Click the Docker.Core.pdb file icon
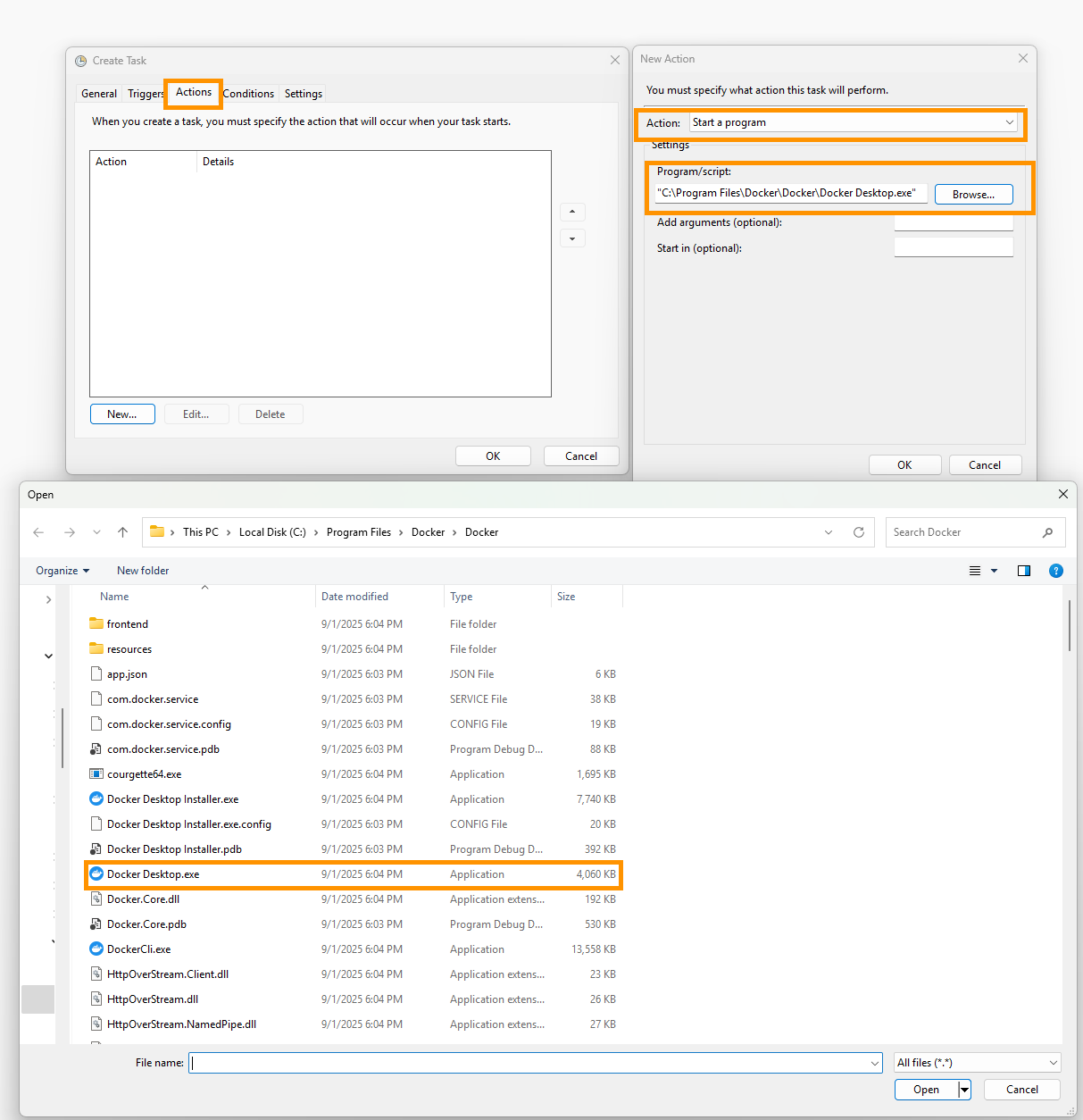Viewport: 1083px width, 1120px height. click(x=96, y=924)
